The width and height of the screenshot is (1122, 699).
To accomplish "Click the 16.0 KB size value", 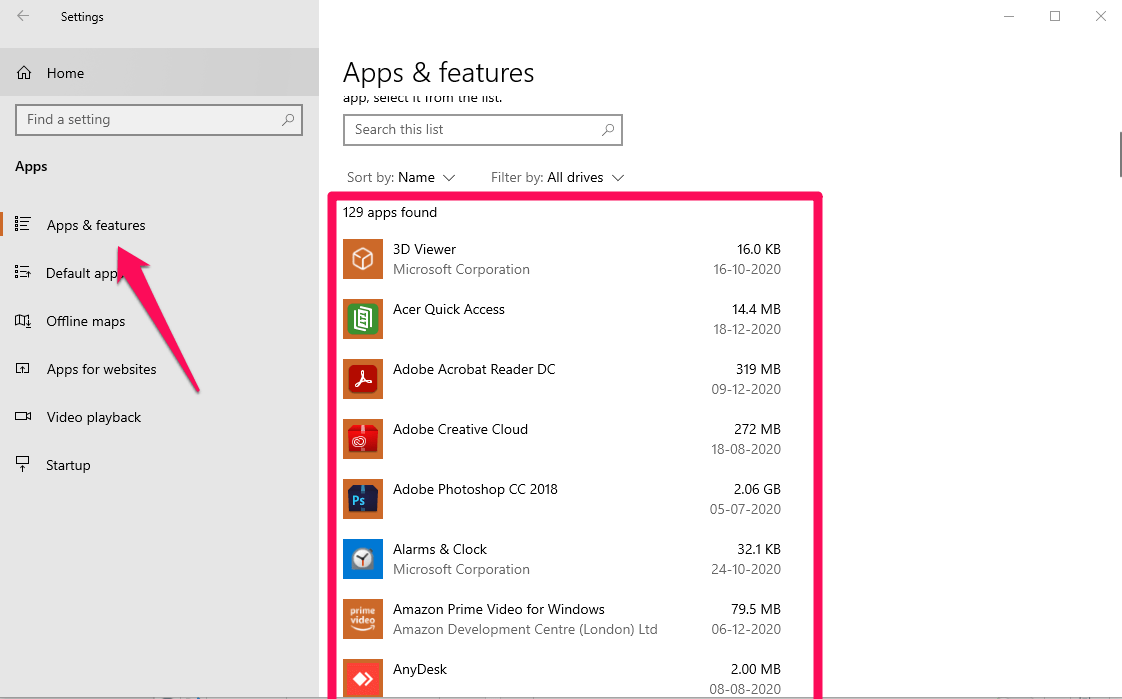I will coord(758,249).
